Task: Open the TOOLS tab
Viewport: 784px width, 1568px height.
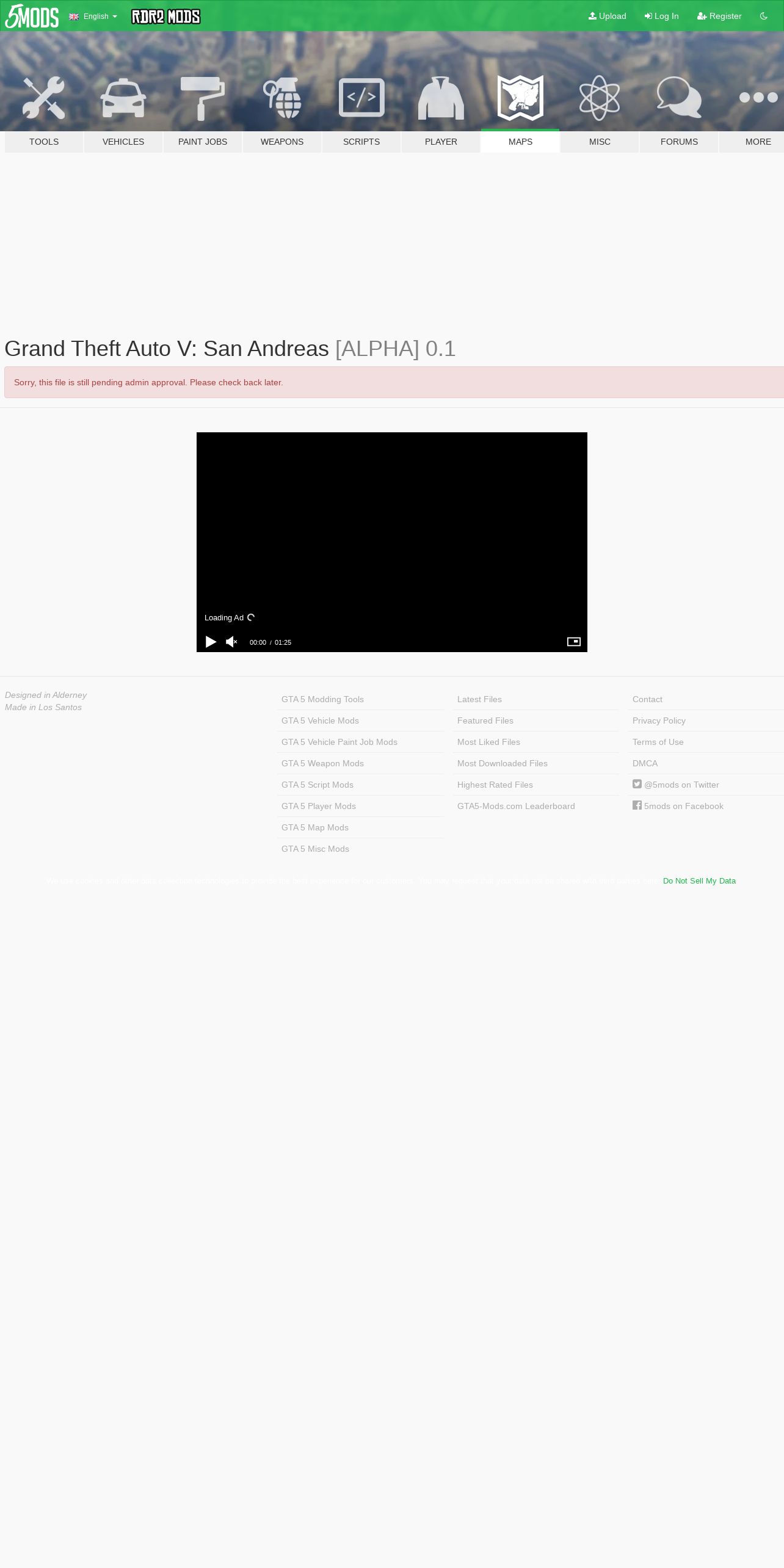Action: (44, 142)
